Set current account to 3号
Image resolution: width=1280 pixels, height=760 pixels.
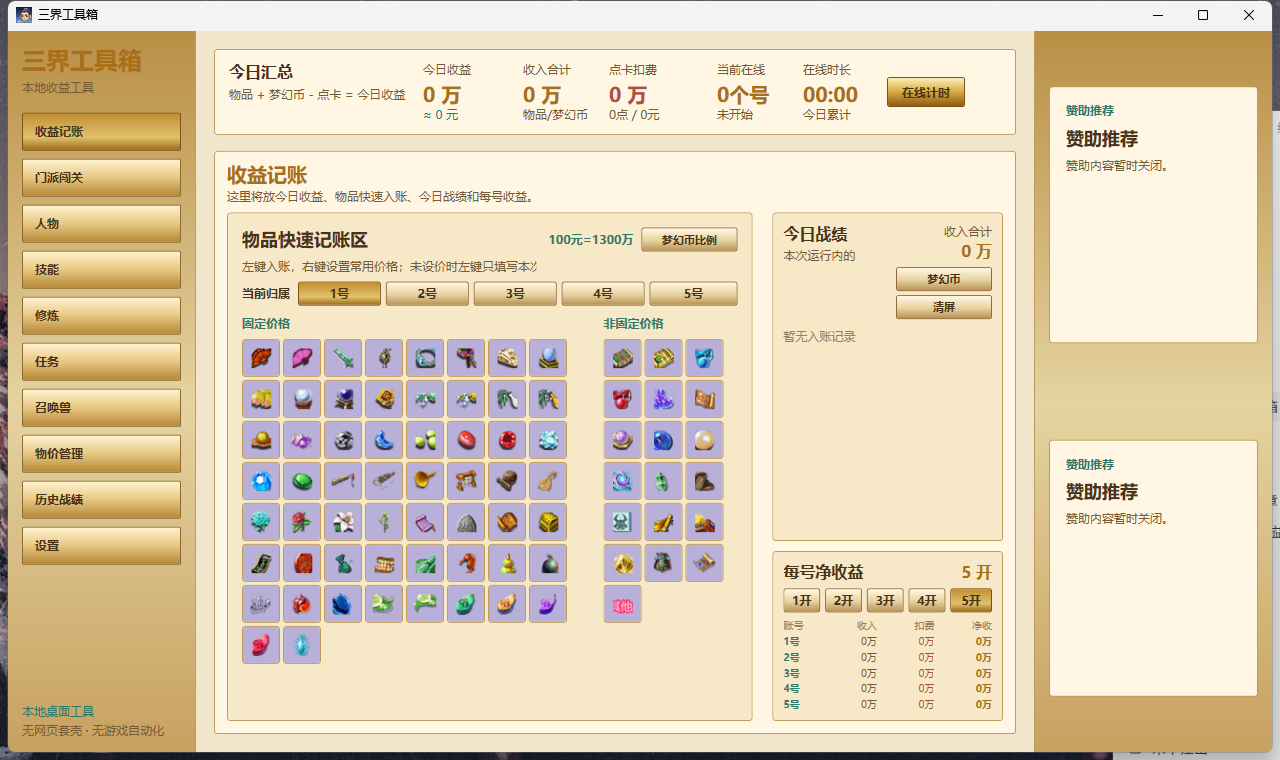point(515,294)
